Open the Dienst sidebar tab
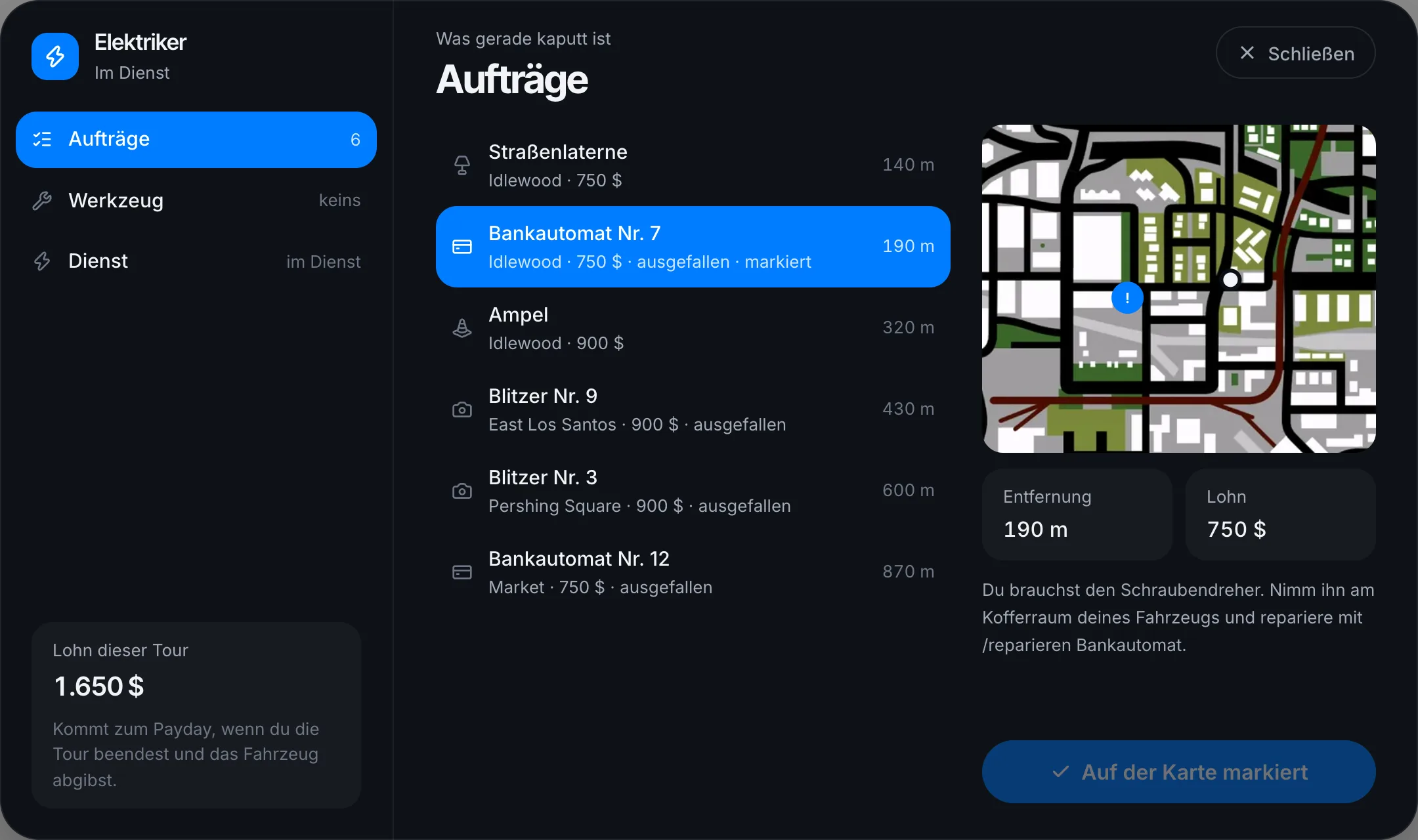 click(x=196, y=261)
